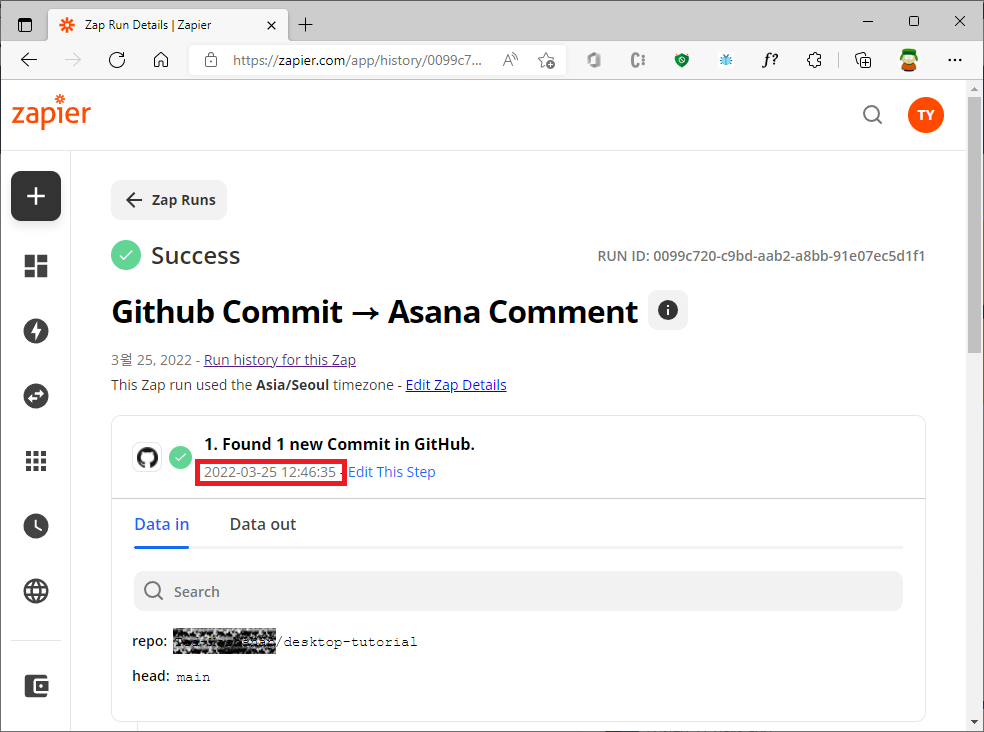984x732 pixels.
Task: Add this page to favorites
Action: click(x=546, y=60)
